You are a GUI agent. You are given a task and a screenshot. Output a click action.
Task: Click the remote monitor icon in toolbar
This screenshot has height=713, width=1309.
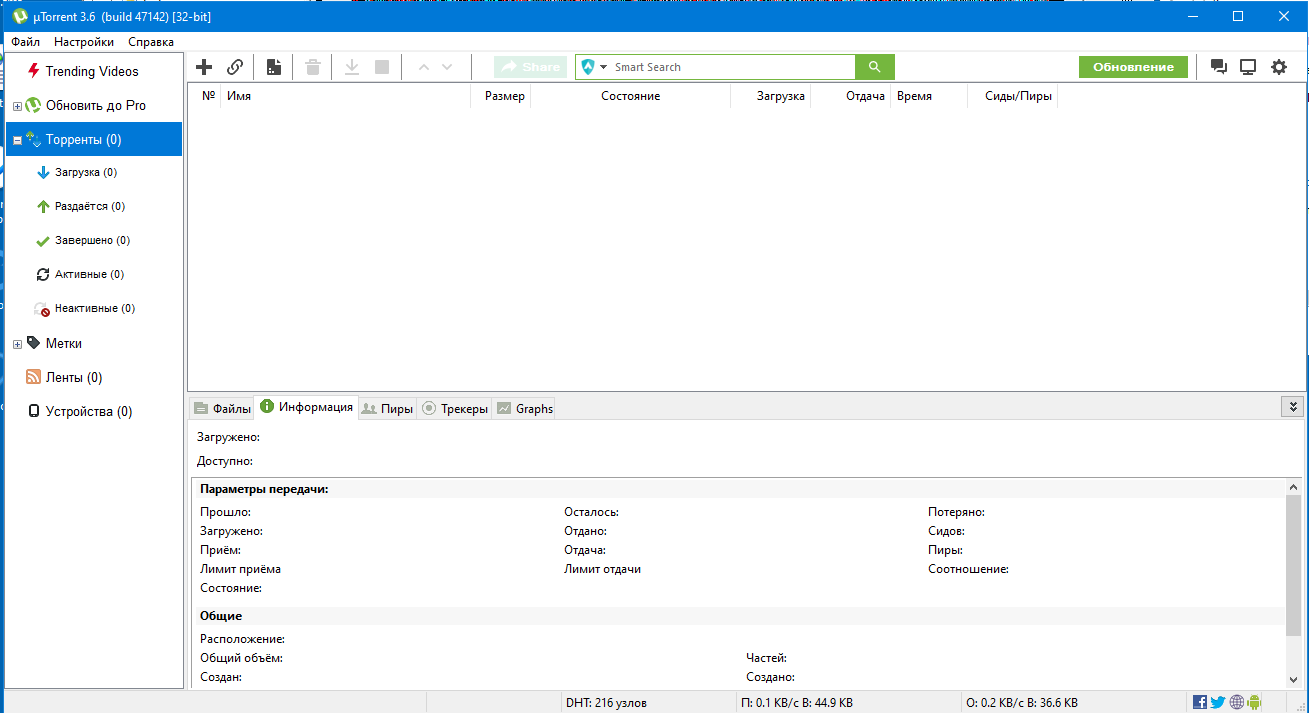point(1248,67)
